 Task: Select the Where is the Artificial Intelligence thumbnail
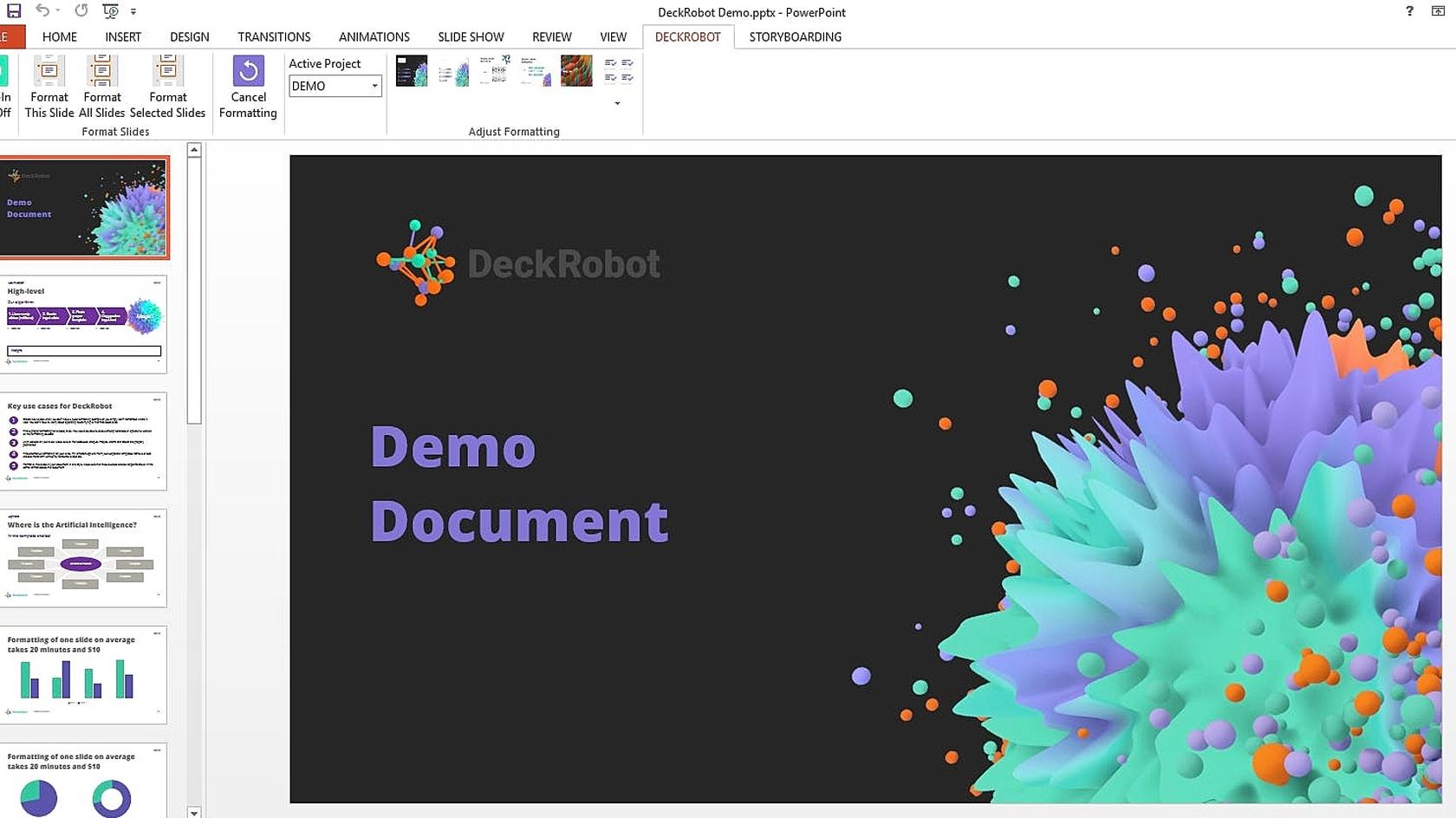tap(84, 558)
